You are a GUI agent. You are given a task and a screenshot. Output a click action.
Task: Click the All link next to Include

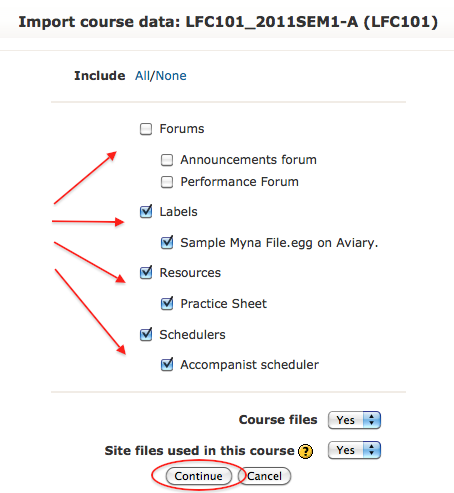click(142, 76)
